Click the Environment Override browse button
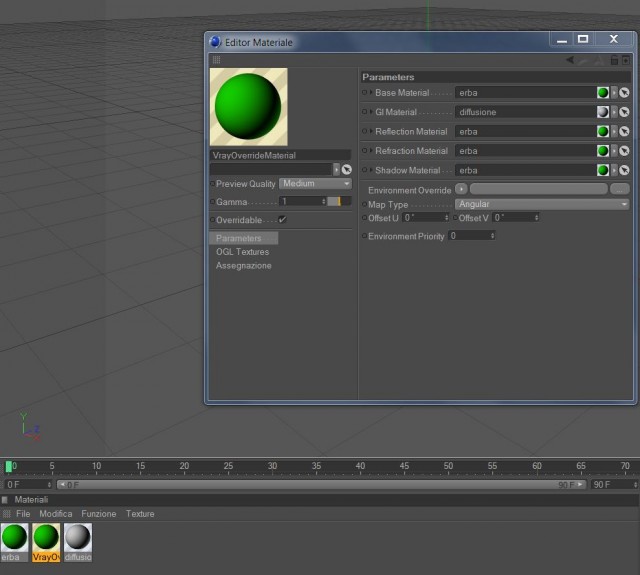640x575 pixels. point(620,189)
